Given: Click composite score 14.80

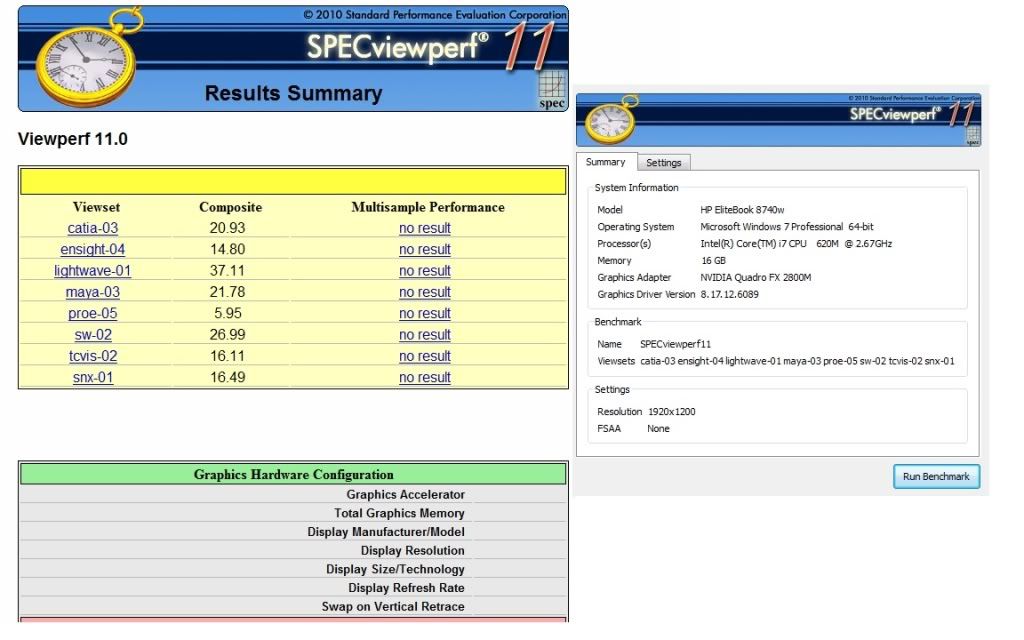Looking at the screenshot, I should tap(227, 249).
